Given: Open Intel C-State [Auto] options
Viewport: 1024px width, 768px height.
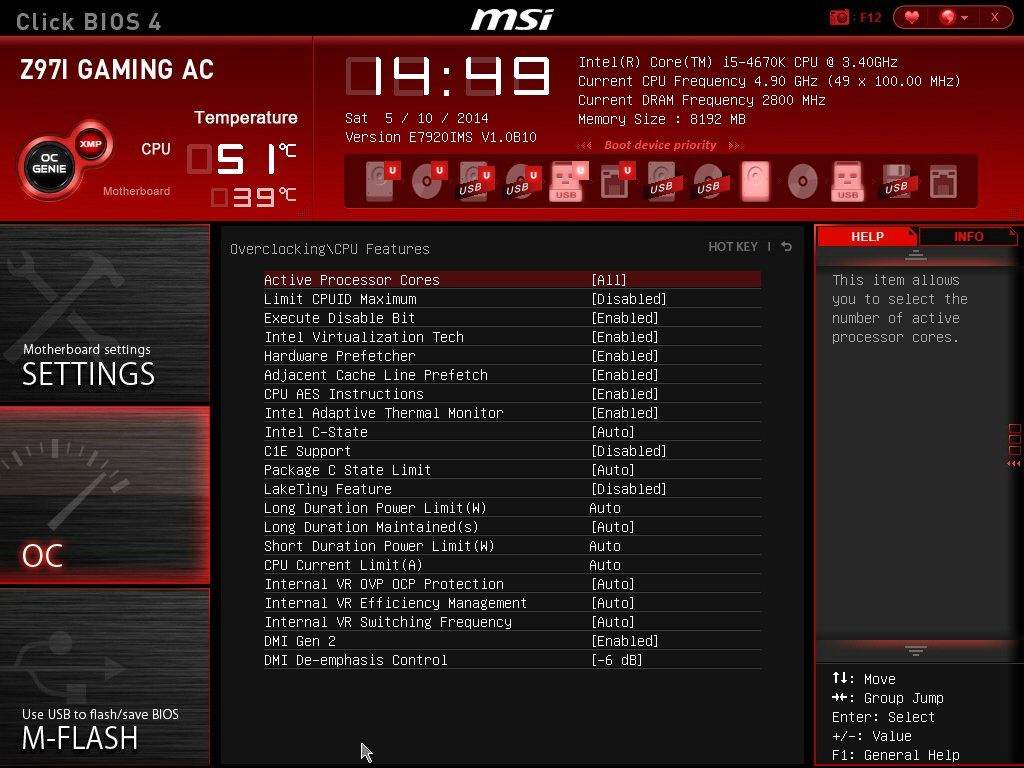Looking at the screenshot, I should pyautogui.click(x=512, y=431).
